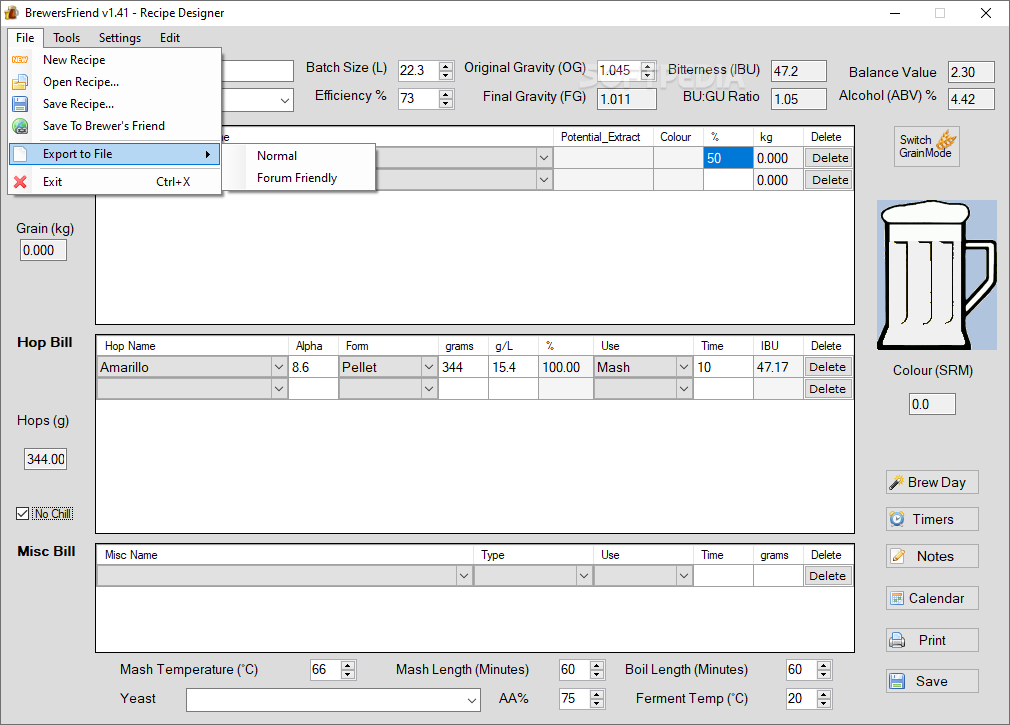Click the Boil Length stepper arrows
Image resolution: width=1010 pixels, height=725 pixels.
point(824,670)
